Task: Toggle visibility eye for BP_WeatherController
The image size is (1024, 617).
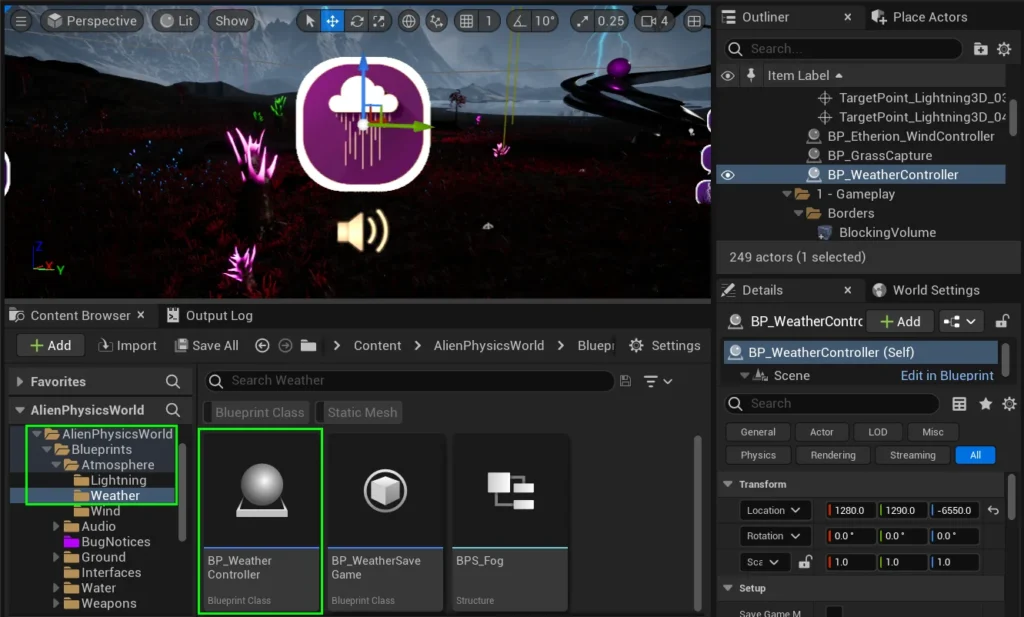Action: (728, 175)
